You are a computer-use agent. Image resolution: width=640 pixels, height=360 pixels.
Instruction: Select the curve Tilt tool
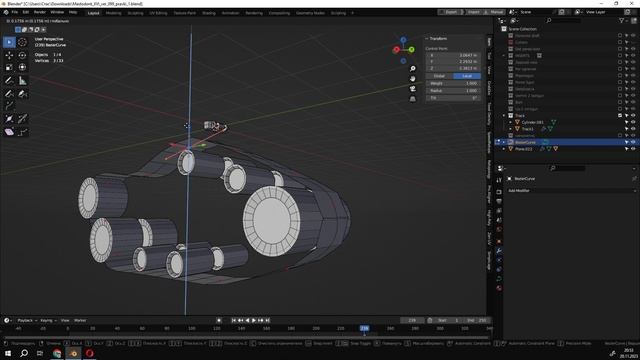click(x=22, y=119)
